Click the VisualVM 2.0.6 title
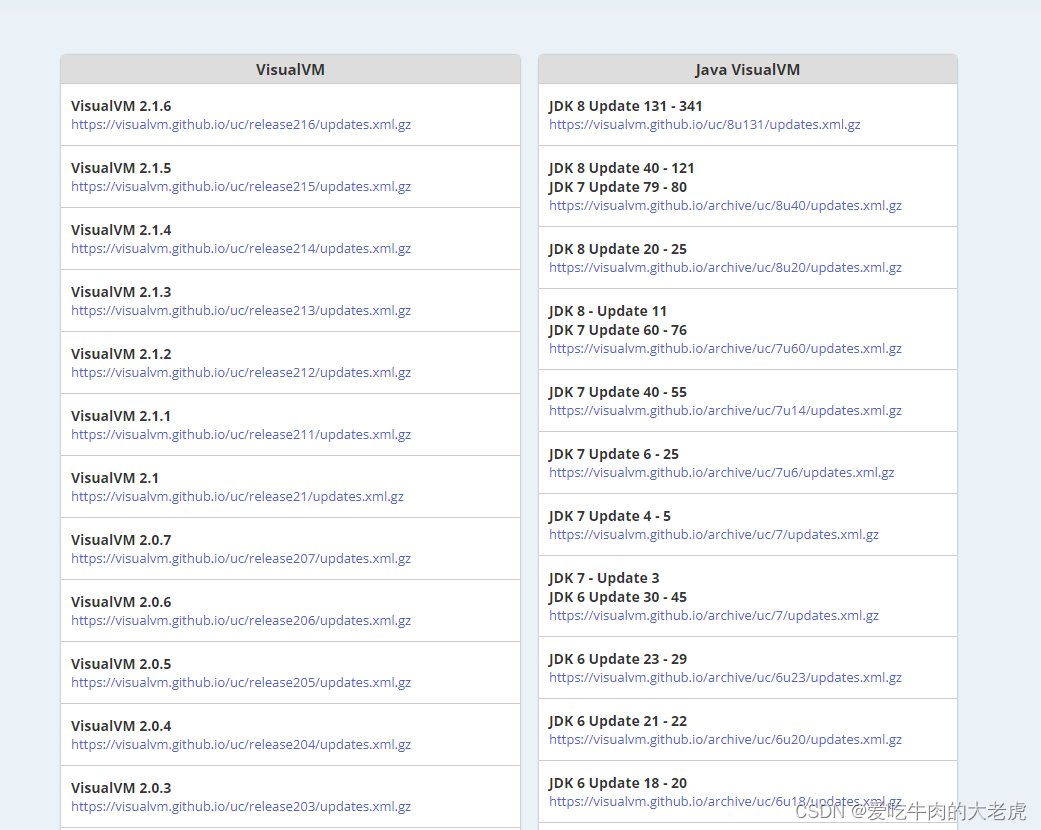The image size is (1041, 830). [121, 602]
